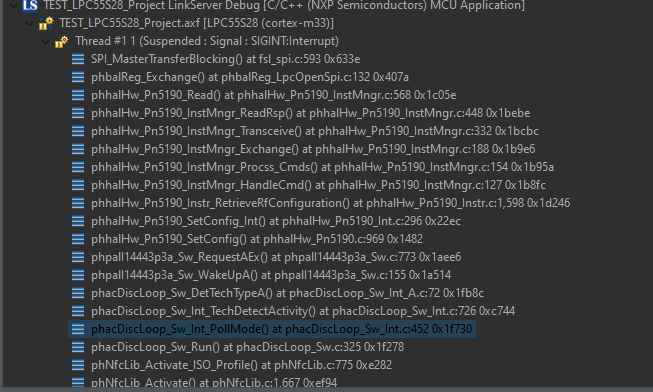The image size is (653, 392).
Task: Click the TEST_LPC55S28_Project.axf process icon
Action: [x=46, y=23]
